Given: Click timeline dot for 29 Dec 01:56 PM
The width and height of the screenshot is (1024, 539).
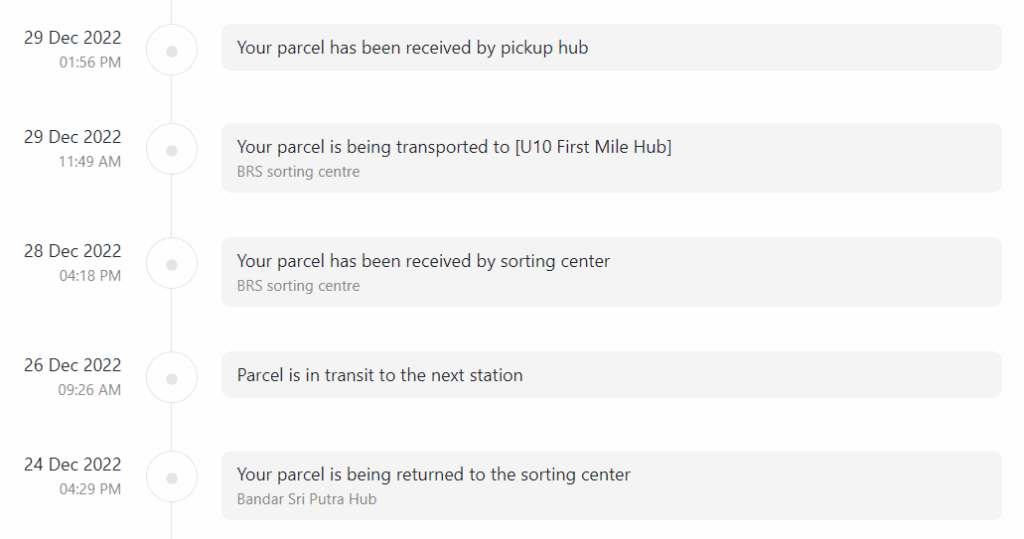Looking at the screenshot, I should tap(172, 51).
